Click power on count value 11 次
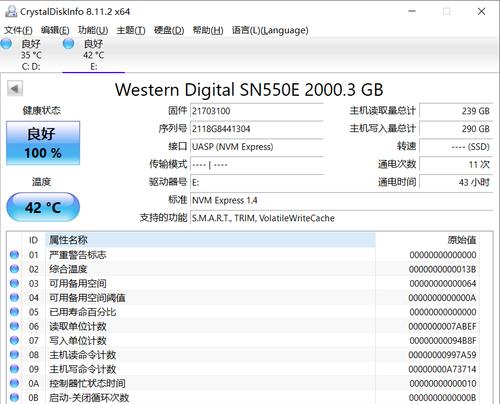This screenshot has width=500, height=404. [x=456, y=165]
